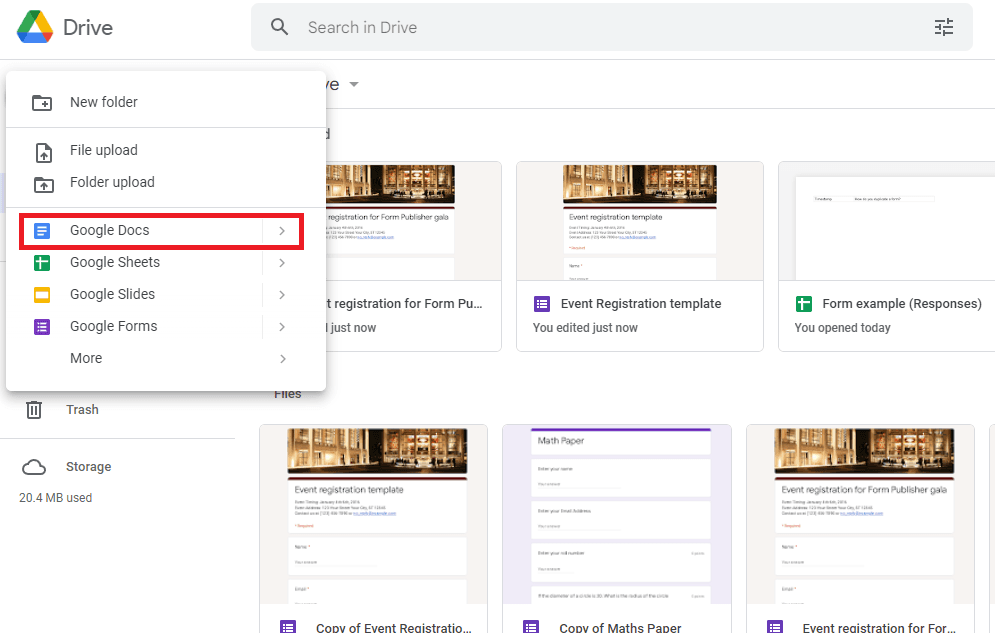Choose Folder upload menu item

point(166,182)
